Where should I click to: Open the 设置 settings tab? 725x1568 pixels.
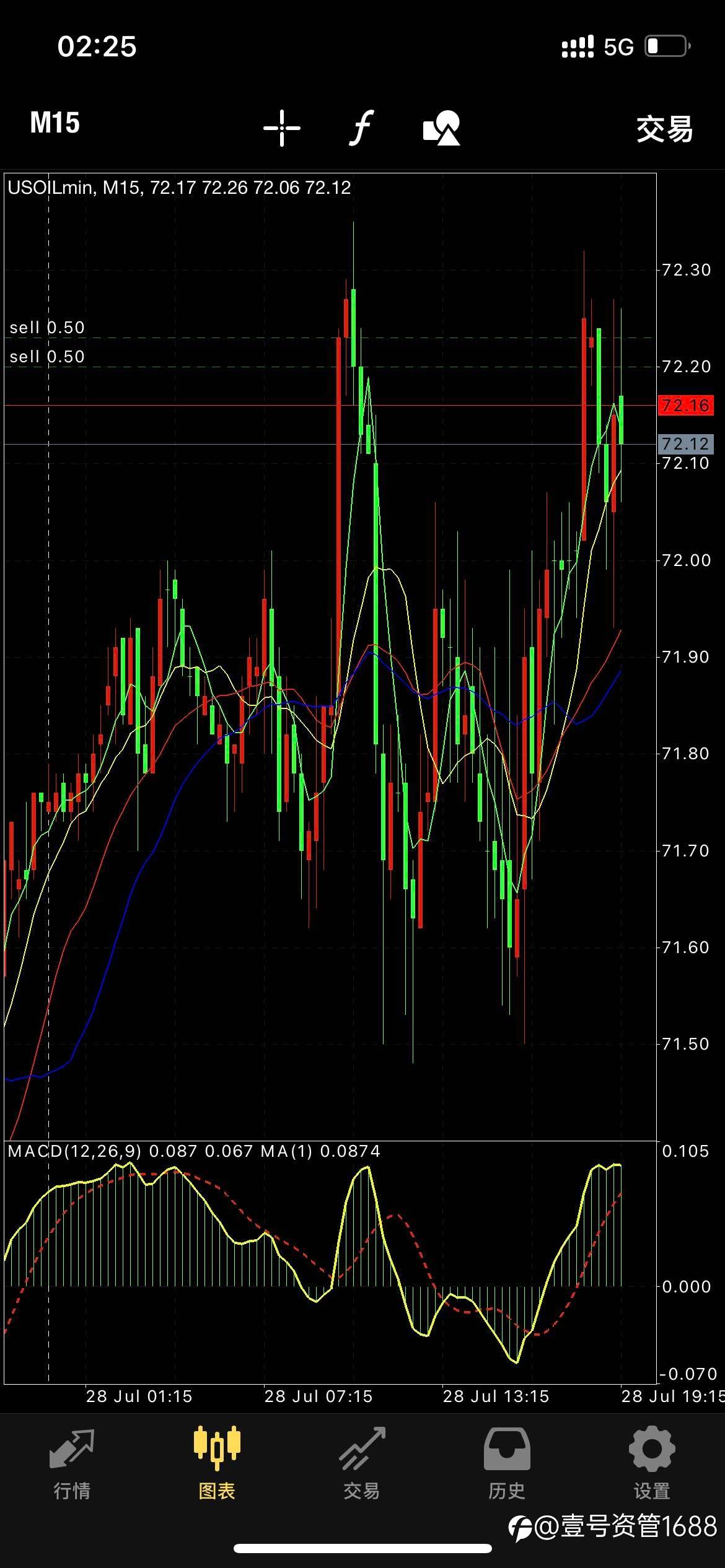(652, 1464)
